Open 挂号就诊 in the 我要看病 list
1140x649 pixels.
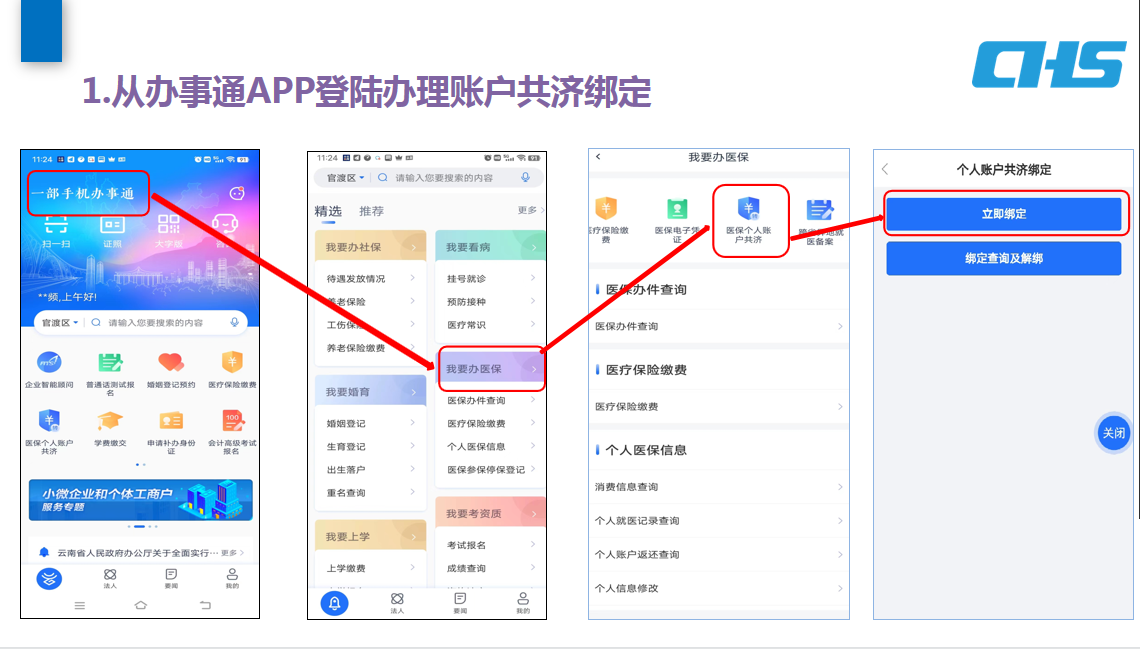[x=490, y=278]
